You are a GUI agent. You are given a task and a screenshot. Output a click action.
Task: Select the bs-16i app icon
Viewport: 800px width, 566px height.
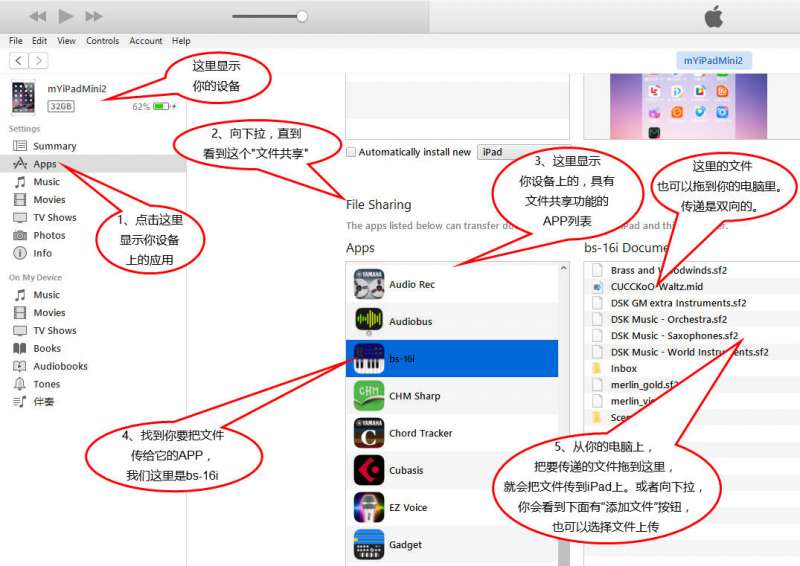coord(369,358)
